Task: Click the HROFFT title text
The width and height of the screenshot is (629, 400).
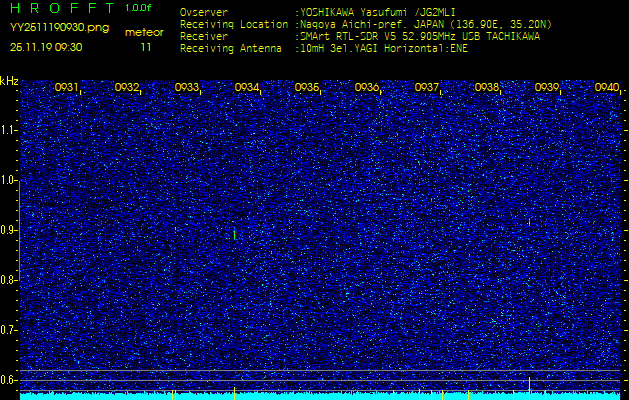Action: coord(61,8)
